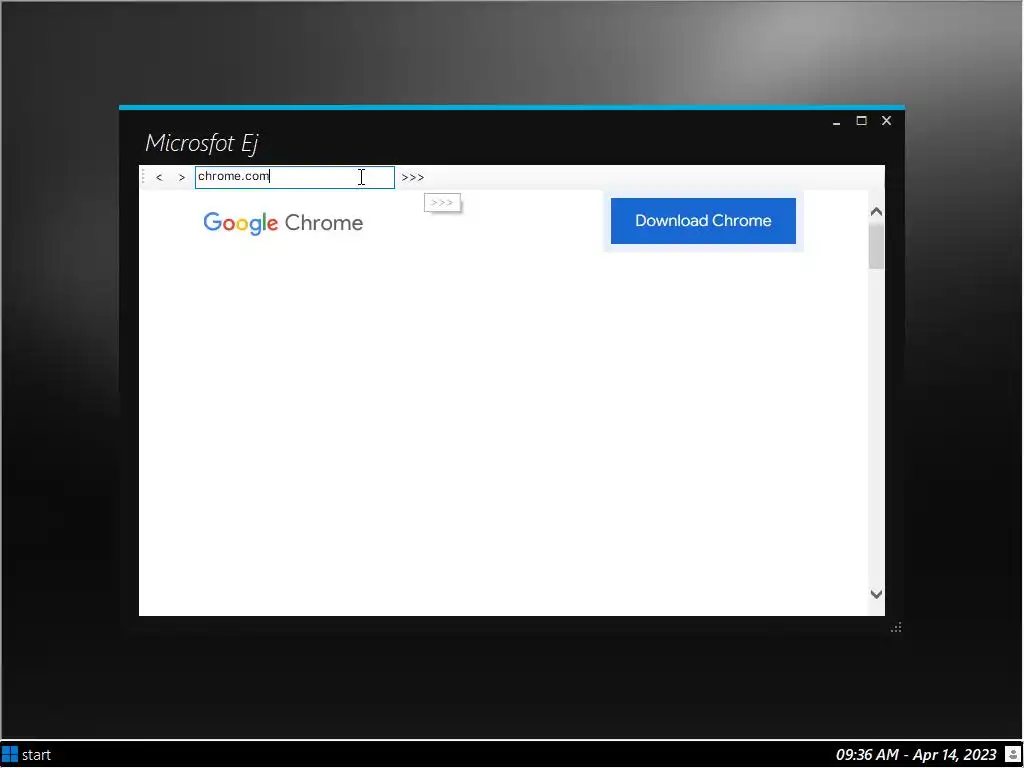Click the resize grip at window corner
Screen dimensions: 1024x768
click(896, 627)
